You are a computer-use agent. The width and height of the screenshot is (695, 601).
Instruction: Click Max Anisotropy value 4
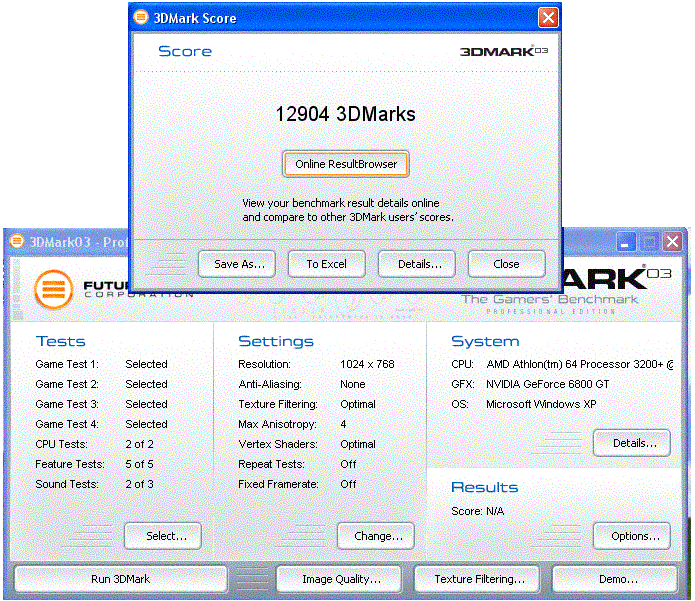343,424
